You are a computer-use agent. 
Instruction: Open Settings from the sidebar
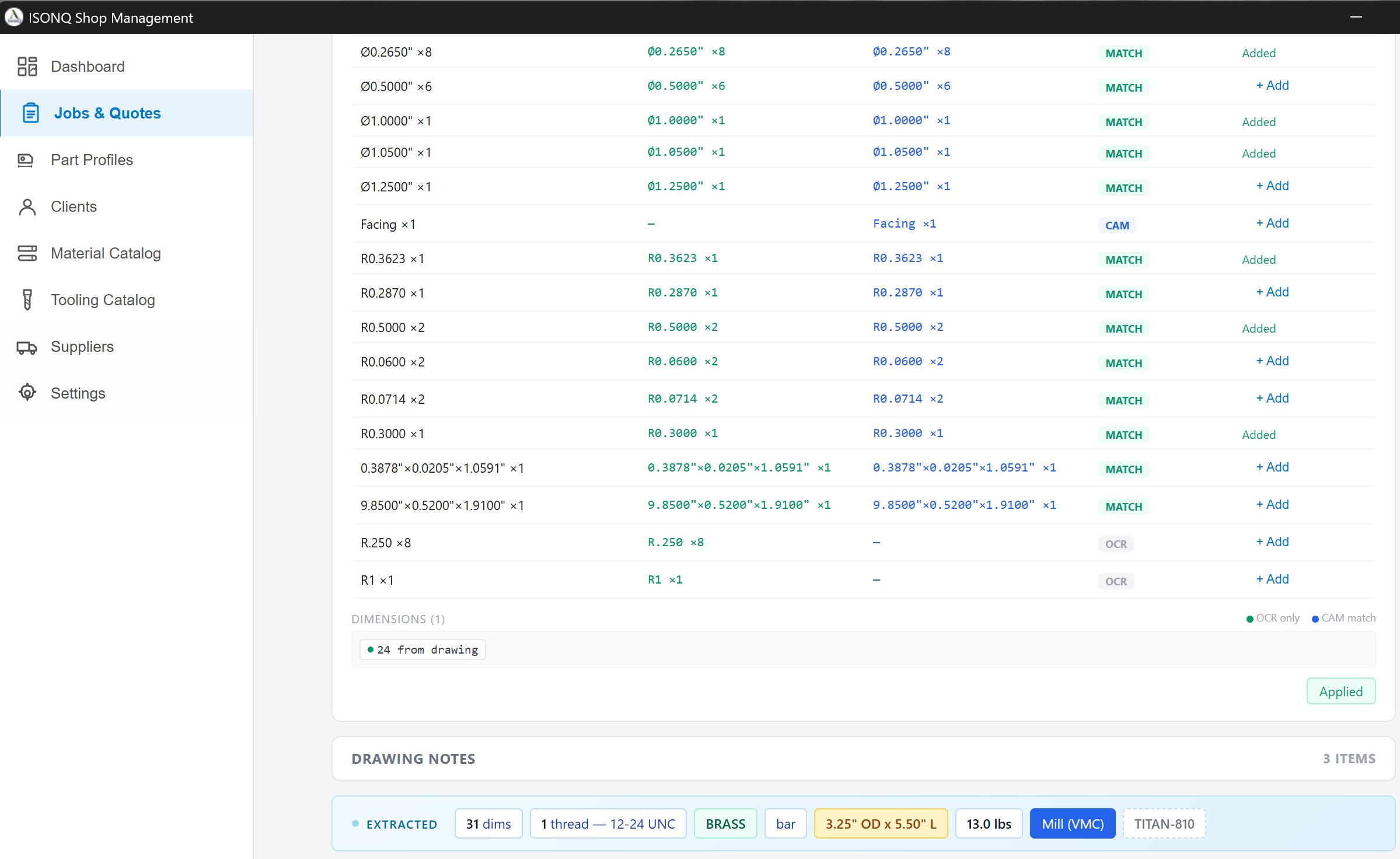pyautogui.click(x=127, y=393)
